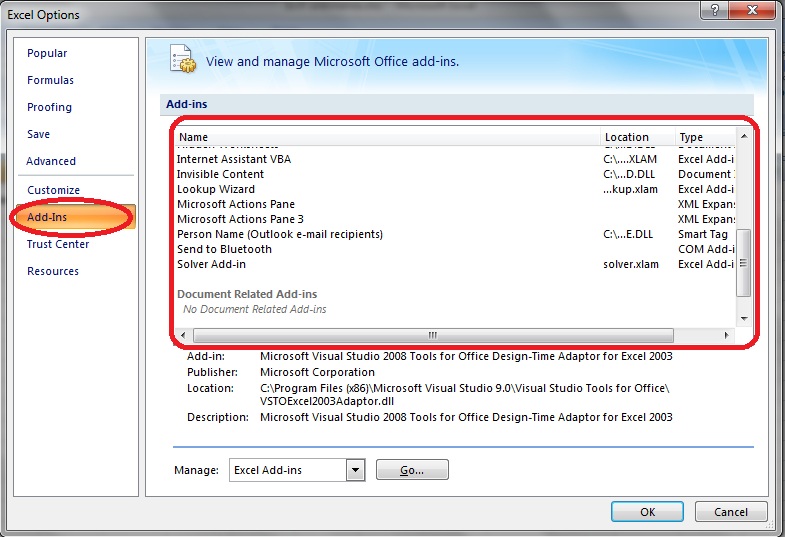Open the Trust Center category
Viewport: 785px width, 537px height.
pos(58,244)
